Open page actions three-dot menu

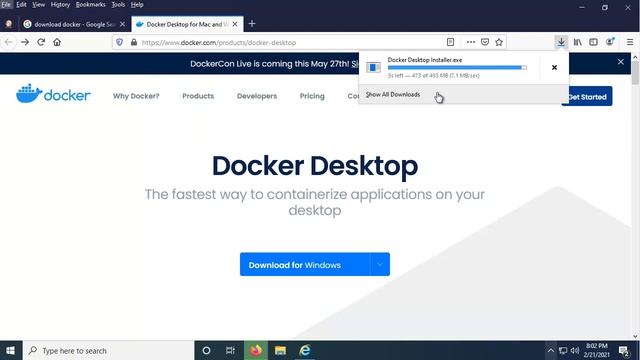pyautogui.click(x=471, y=42)
